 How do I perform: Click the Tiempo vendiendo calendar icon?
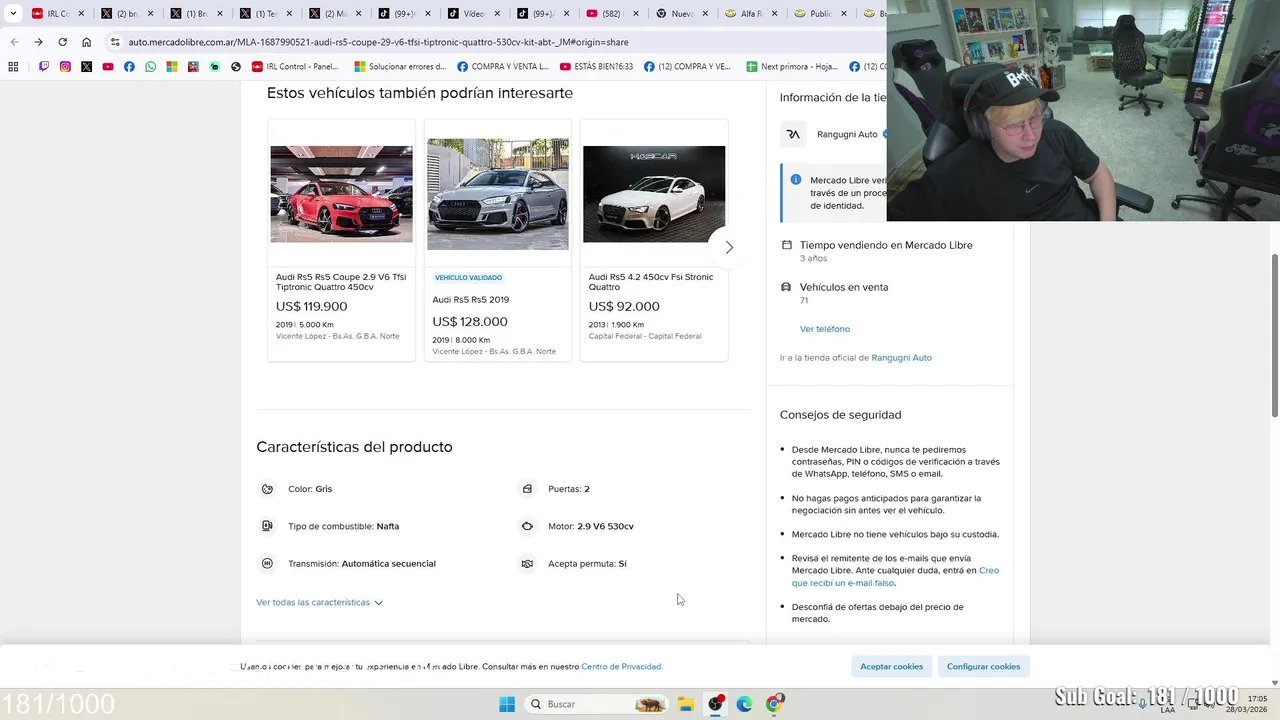tap(786, 245)
